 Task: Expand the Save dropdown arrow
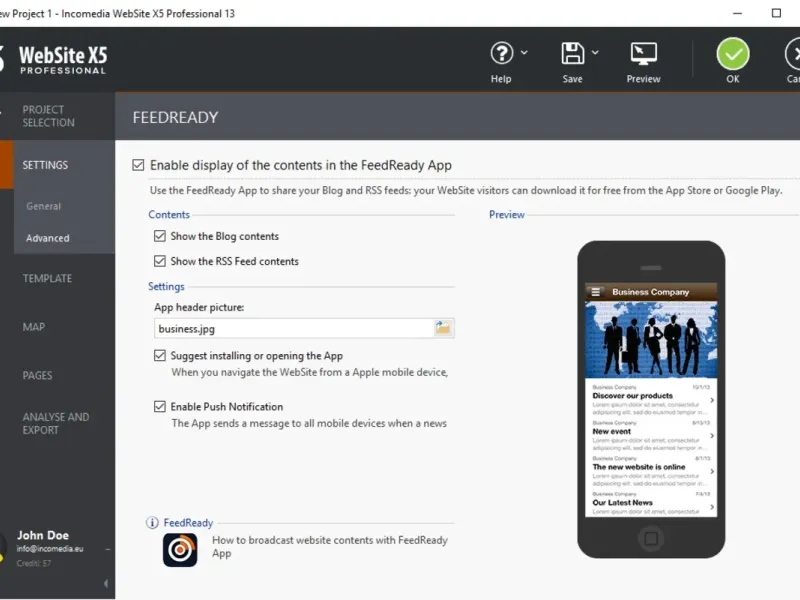click(x=595, y=53)
